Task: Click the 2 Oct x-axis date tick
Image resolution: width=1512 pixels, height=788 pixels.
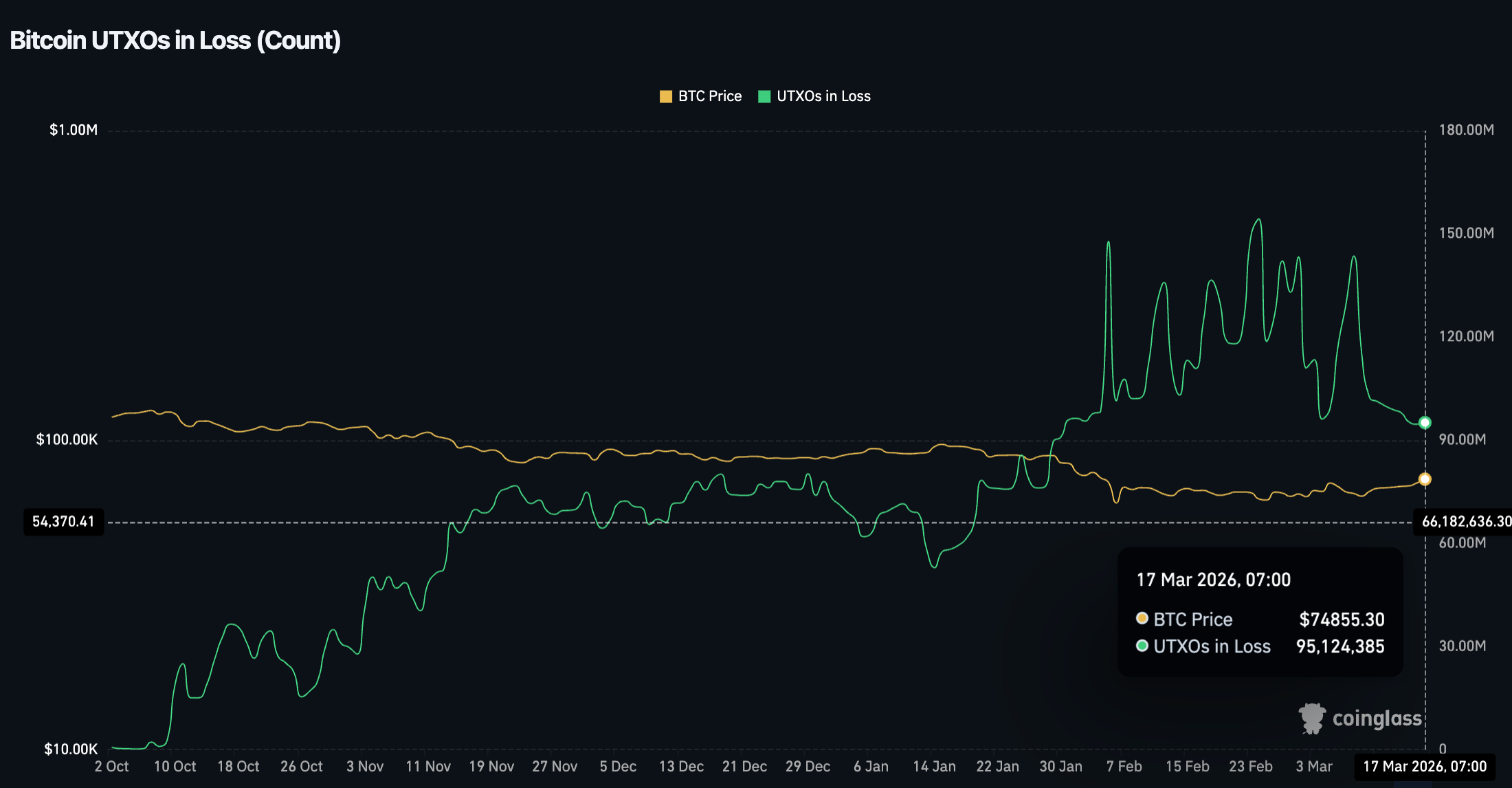Action: [x=111, y=767]
